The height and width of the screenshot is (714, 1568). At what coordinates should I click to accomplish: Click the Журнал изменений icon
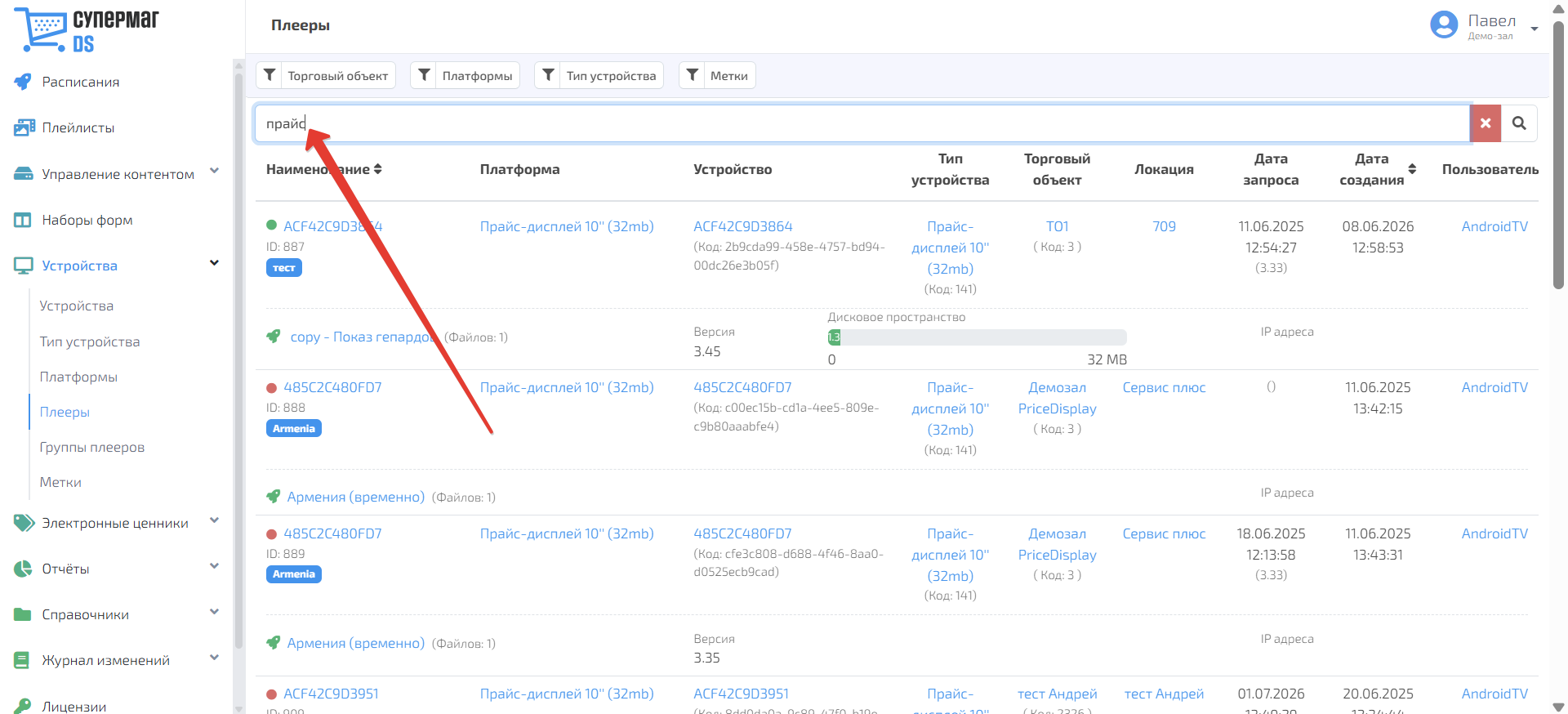22,660
